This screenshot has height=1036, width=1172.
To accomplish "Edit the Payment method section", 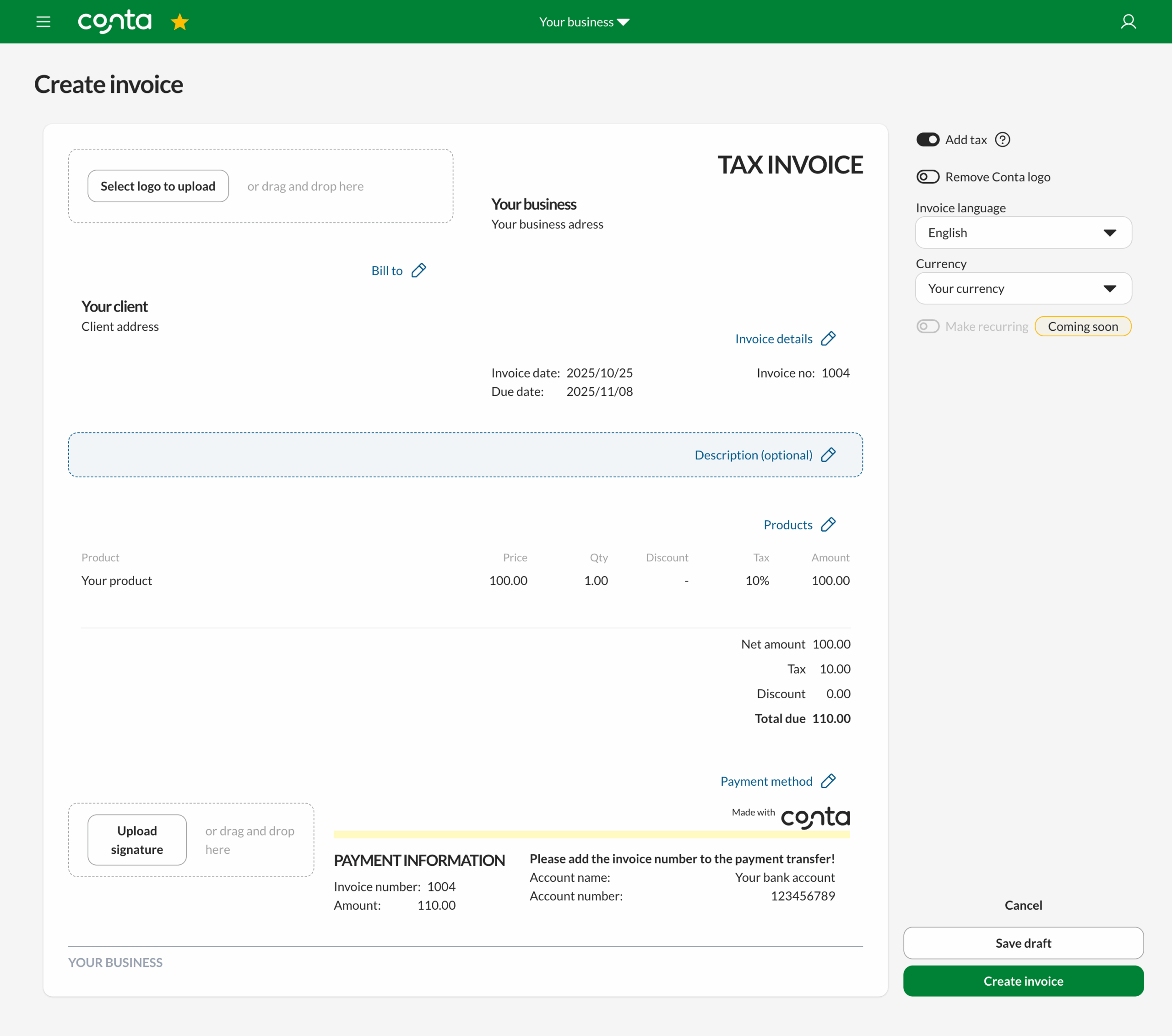I will tap(829, 781).
